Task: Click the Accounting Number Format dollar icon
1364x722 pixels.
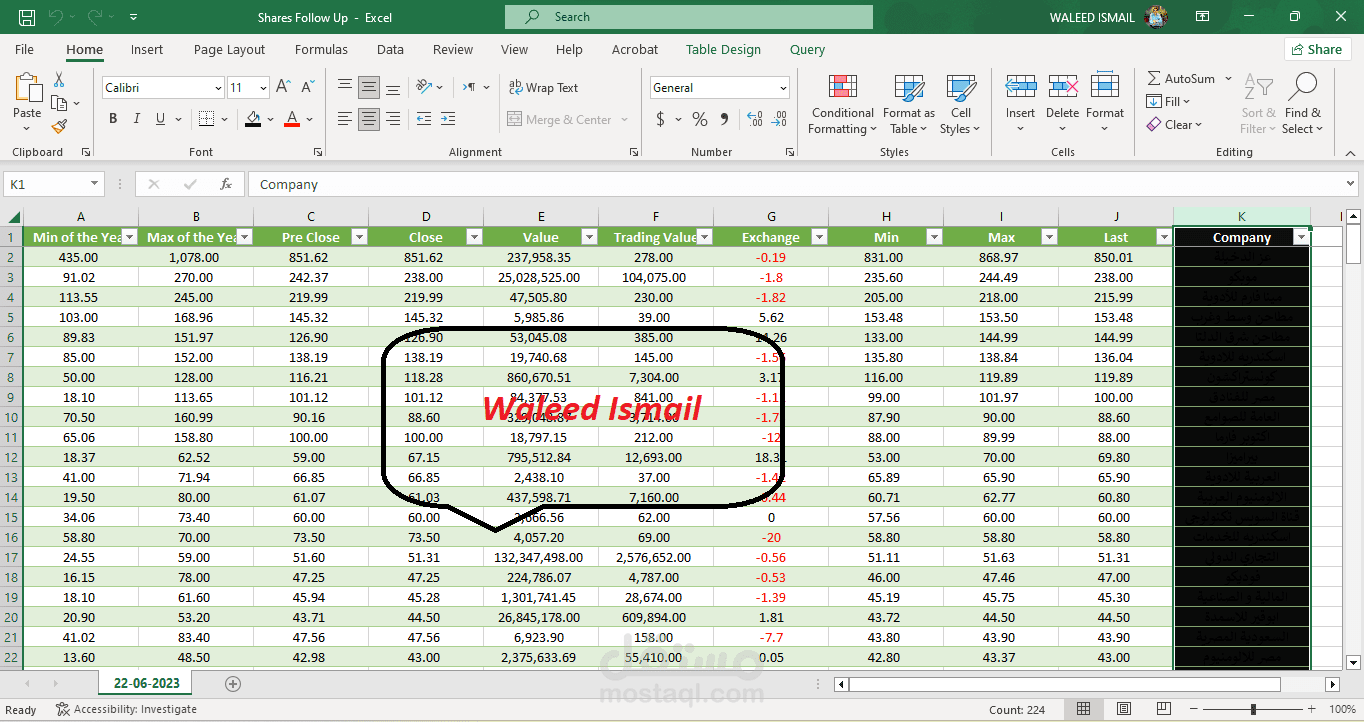Action: tap(661, 119)
